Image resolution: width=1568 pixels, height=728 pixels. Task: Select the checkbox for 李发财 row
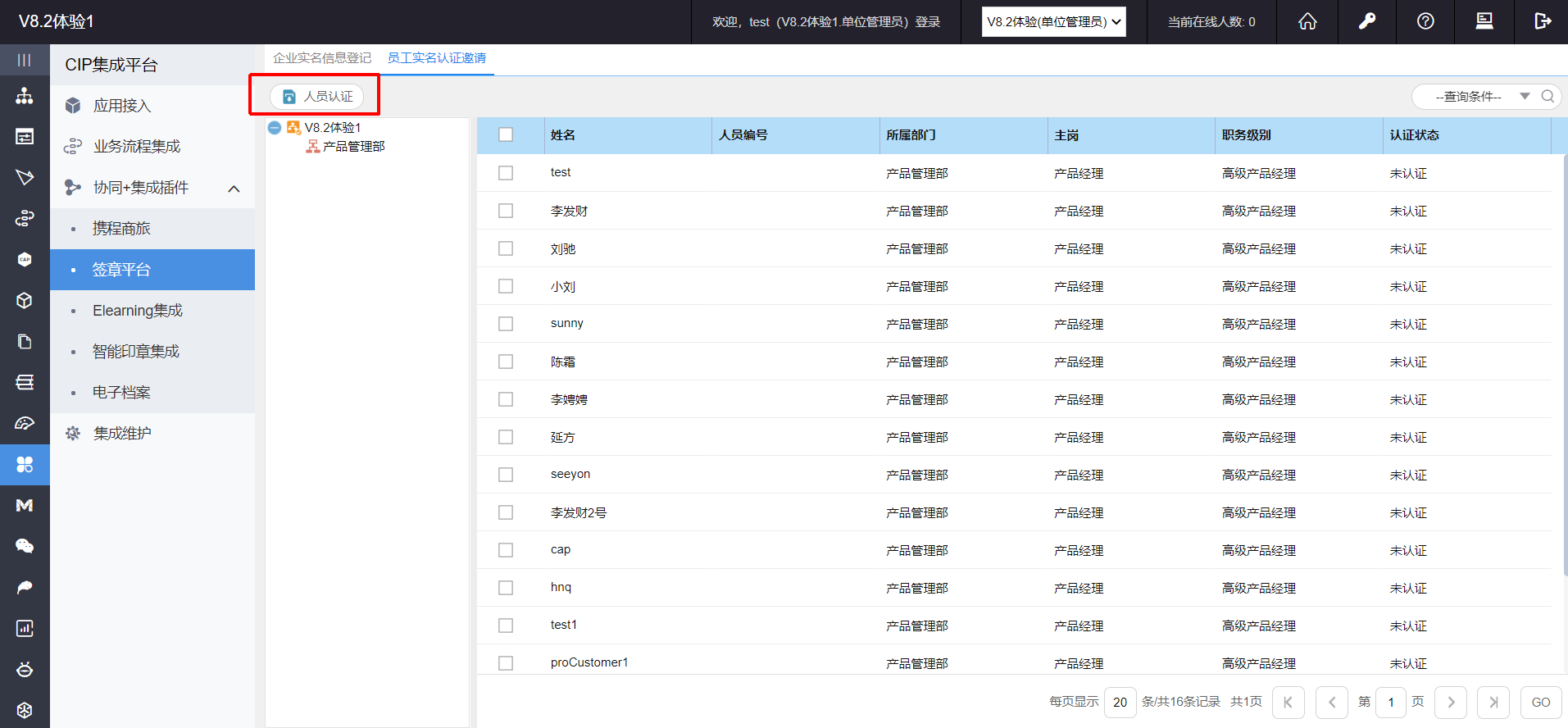[x=506, y=211]
